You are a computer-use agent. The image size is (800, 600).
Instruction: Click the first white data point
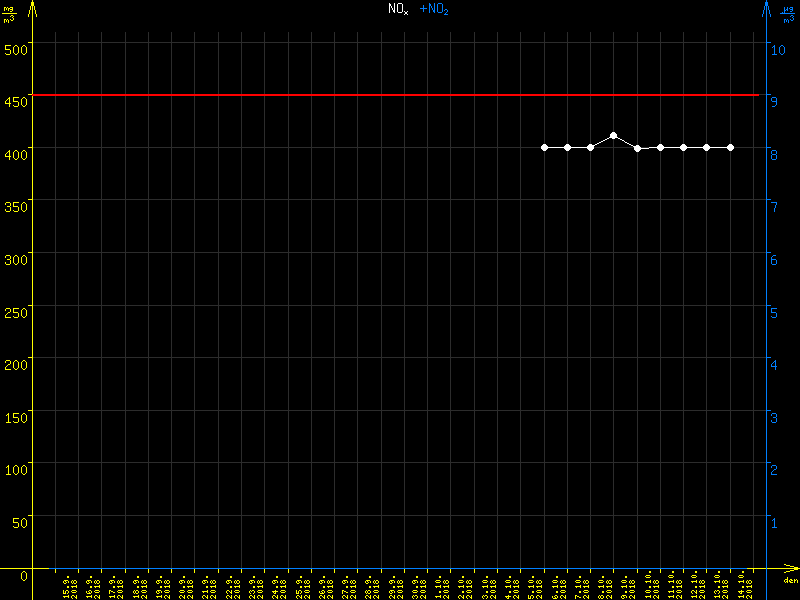544,147
